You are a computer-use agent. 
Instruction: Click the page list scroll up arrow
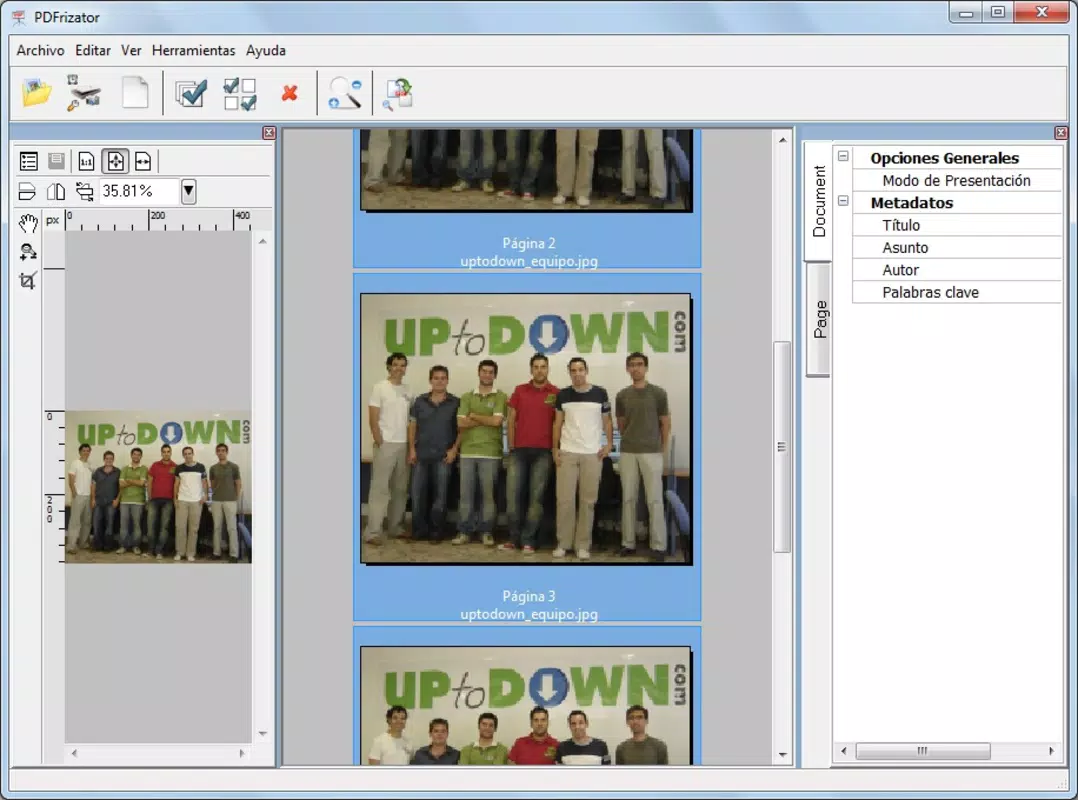(x=782, y=140)
